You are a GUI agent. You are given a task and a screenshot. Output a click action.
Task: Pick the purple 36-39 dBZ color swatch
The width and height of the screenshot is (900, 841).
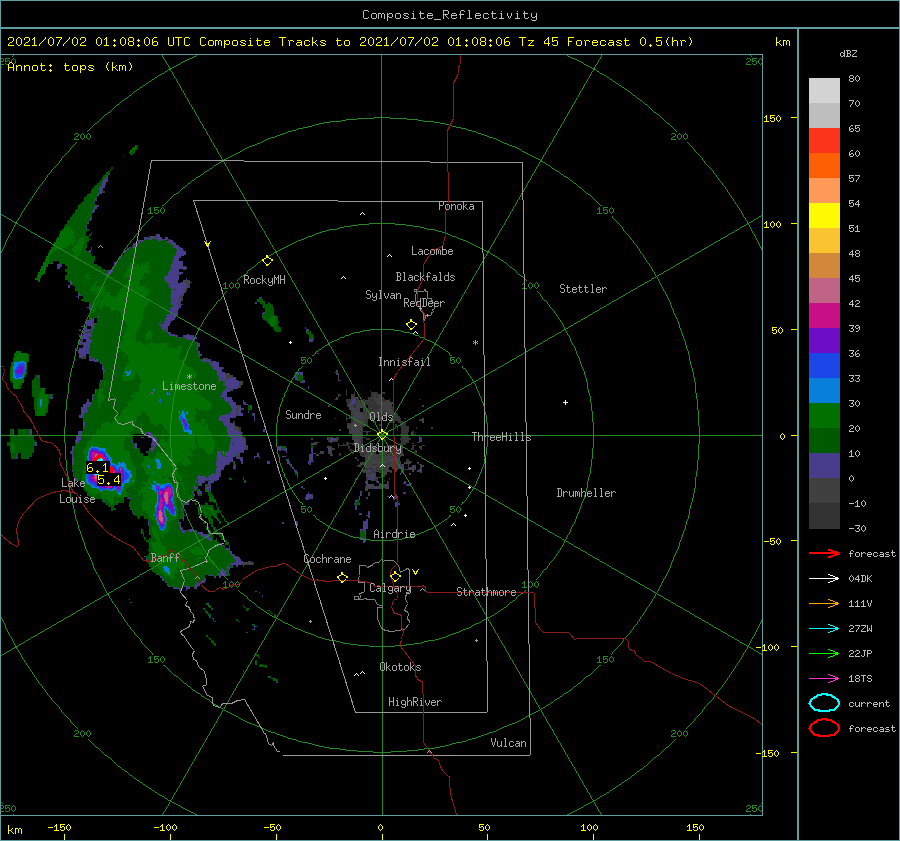824,340
